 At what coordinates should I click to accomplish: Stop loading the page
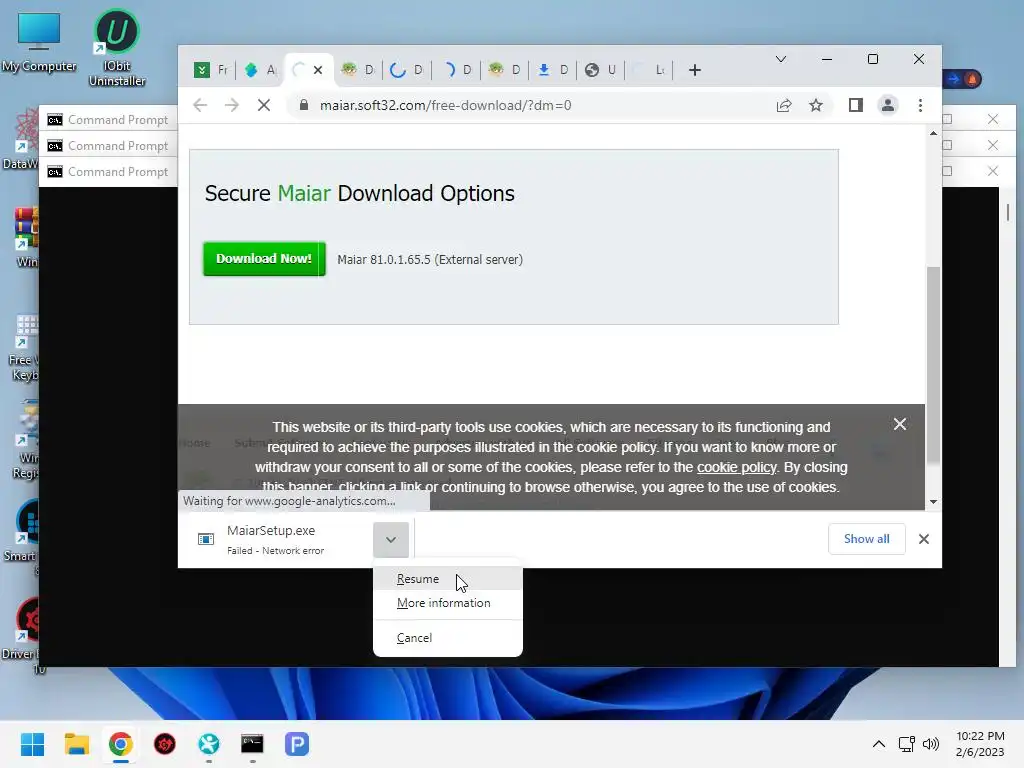pyautogui.click(x=264, y=105)
